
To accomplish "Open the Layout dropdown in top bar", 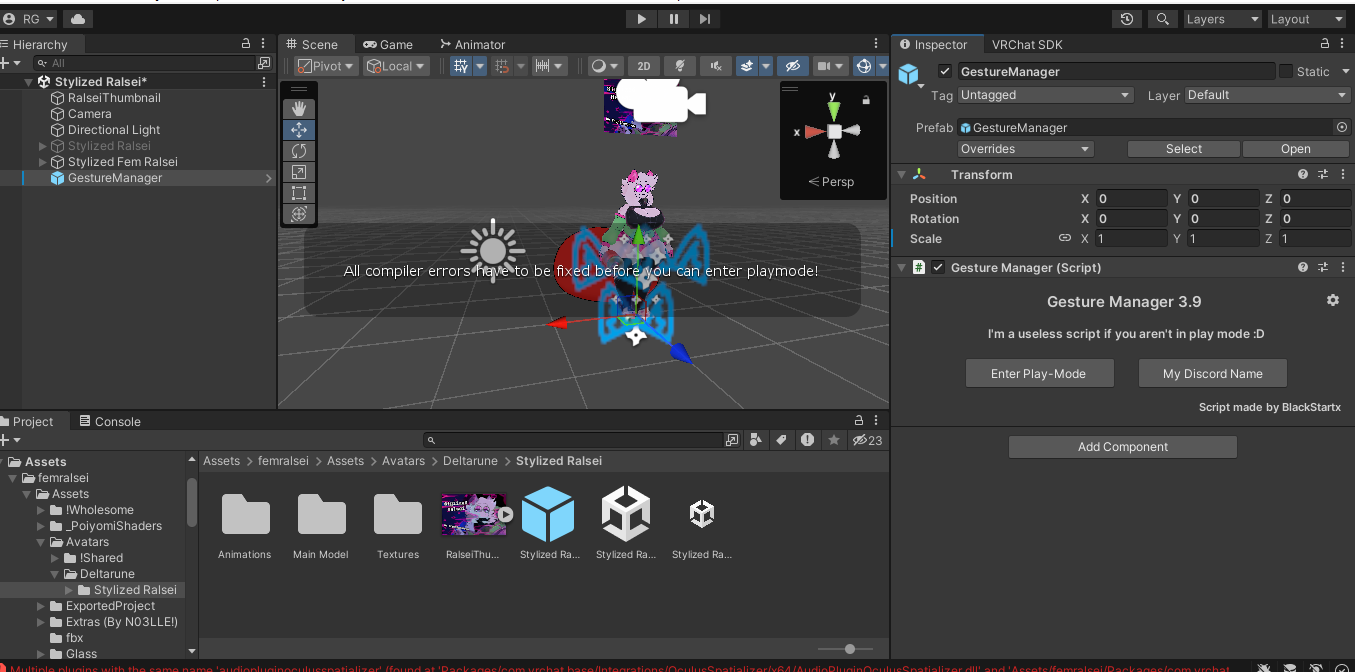I will click(x=1307, y=19).
